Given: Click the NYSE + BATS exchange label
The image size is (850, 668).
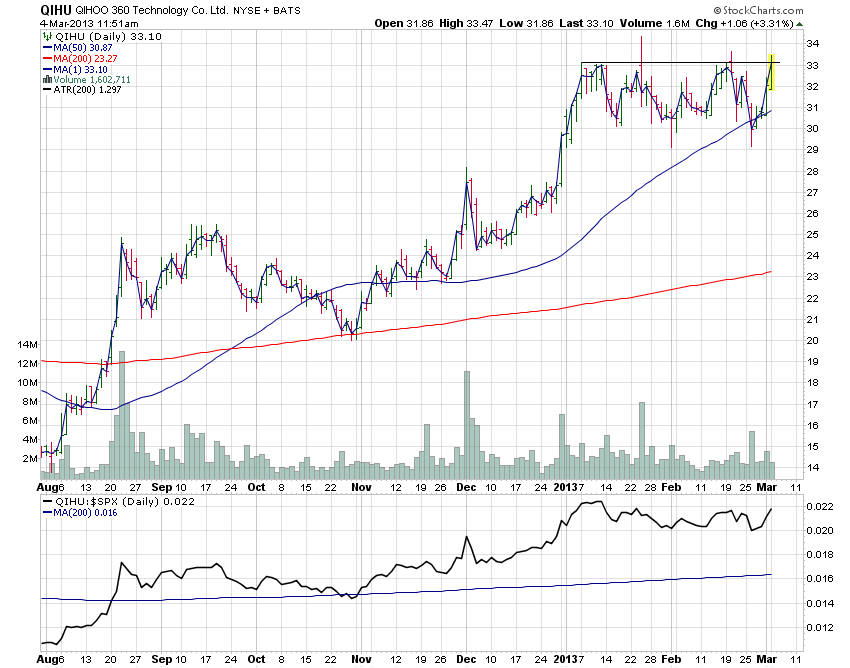Looking at the screenshot, I should point(267,10).
